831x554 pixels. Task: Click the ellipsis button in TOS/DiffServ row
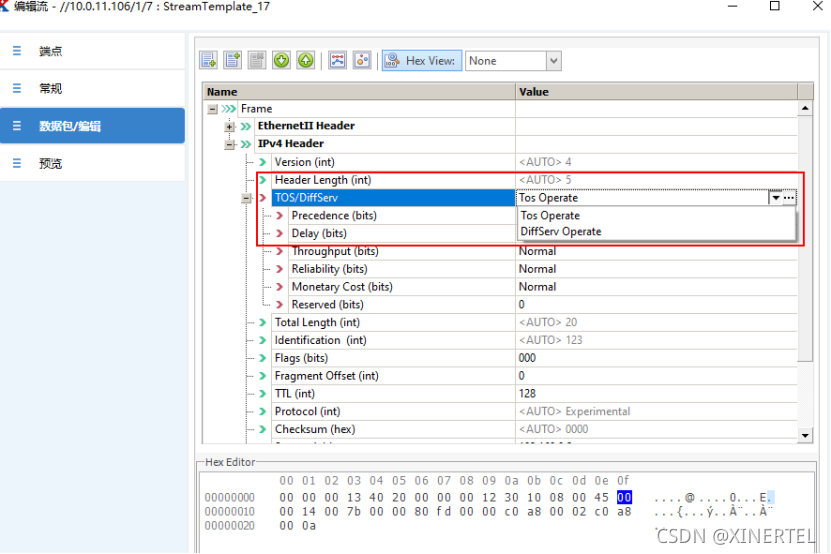click(x=789, y=198)
